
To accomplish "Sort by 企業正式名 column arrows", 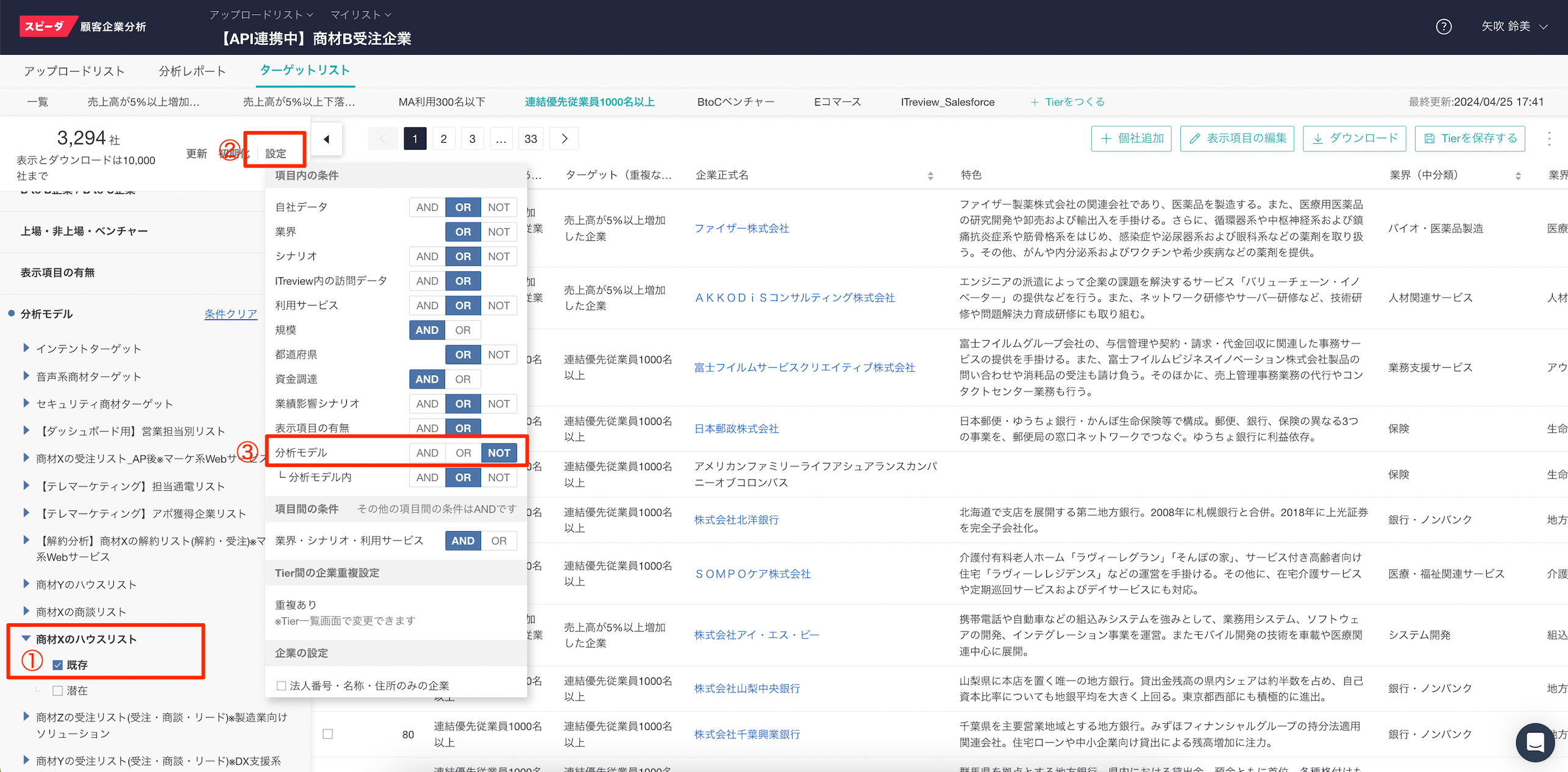I will [x=930, y=176].
